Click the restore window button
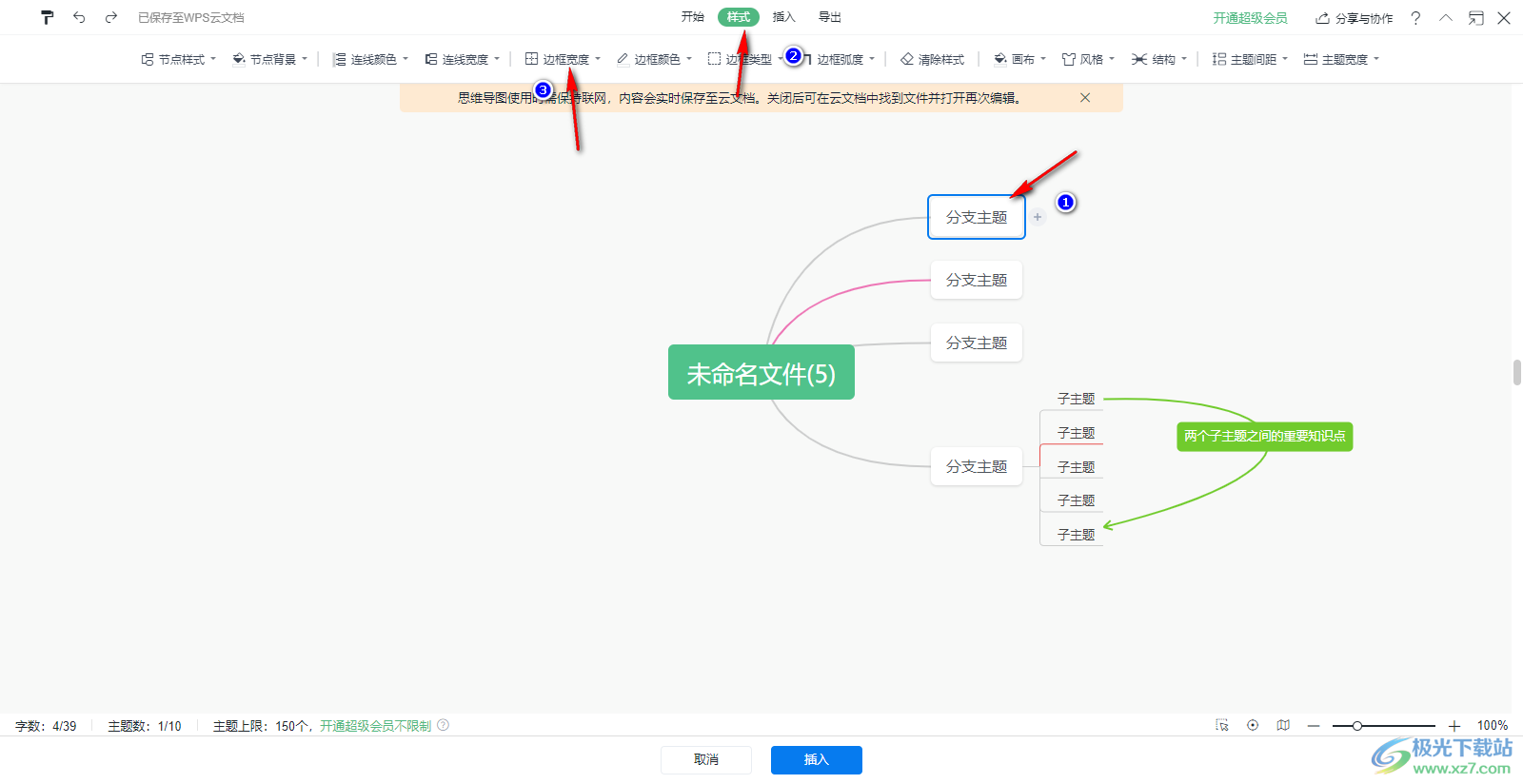The image size is (1523, 784). pyautogui.click(x=1476, y=18)
